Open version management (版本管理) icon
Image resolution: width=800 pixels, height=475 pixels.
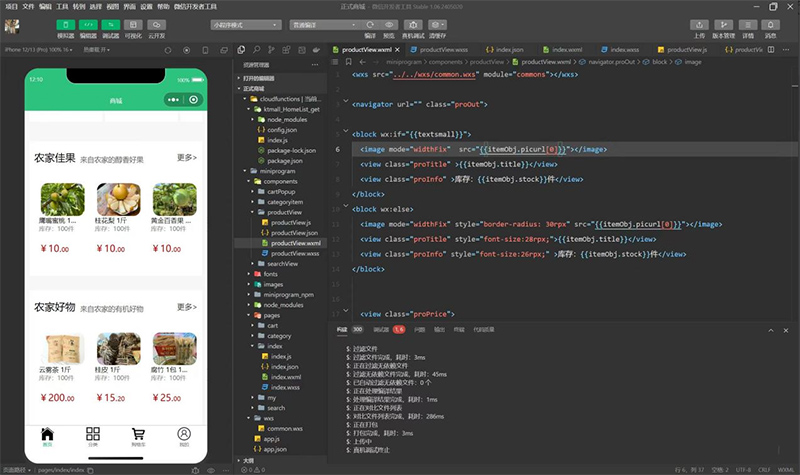[725, 24]
